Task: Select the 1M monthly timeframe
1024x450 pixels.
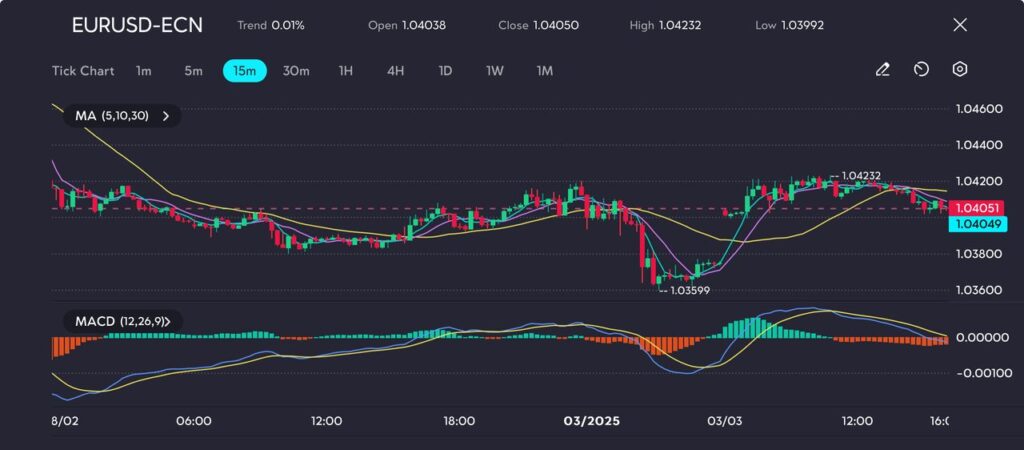Action: pyautogui.click(x=544, y=71)
